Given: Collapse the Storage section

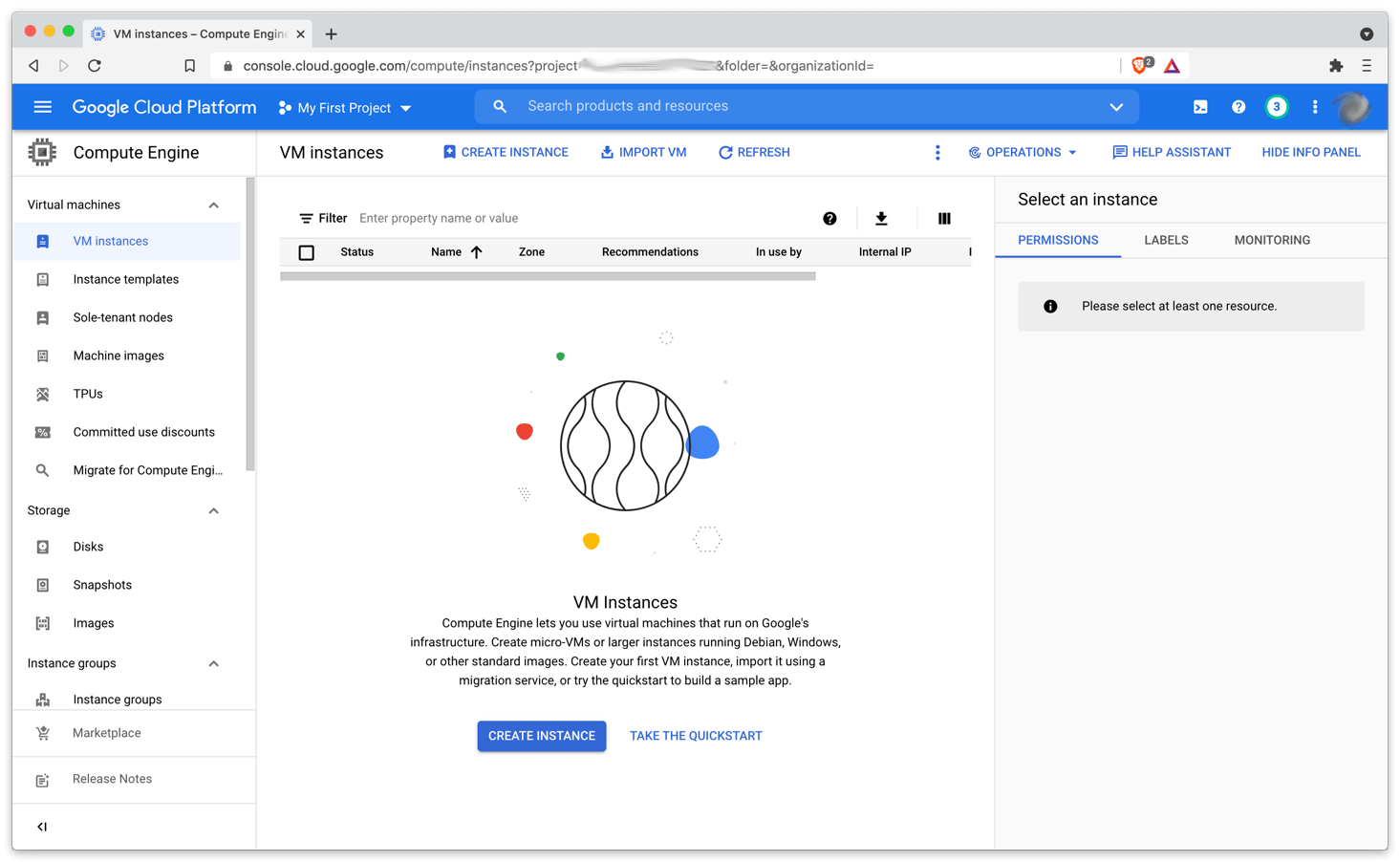Looking at the screenshot, I should [x=214, y=511].
